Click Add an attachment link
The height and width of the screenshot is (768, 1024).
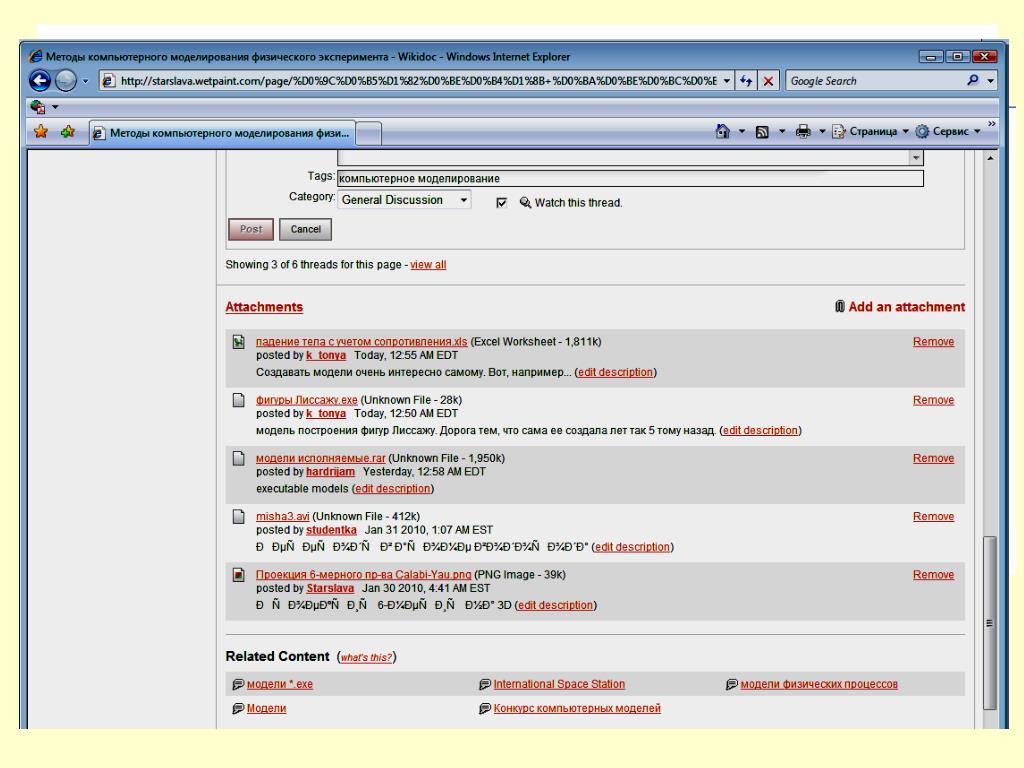click(906, 307)
